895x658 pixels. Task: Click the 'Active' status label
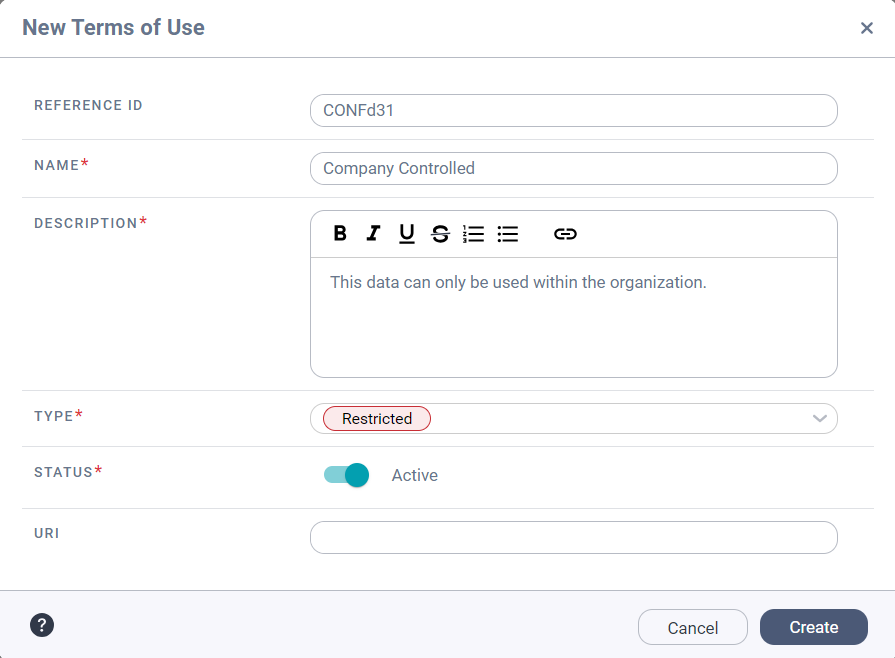pyautogui.click(x=414, y=475)
